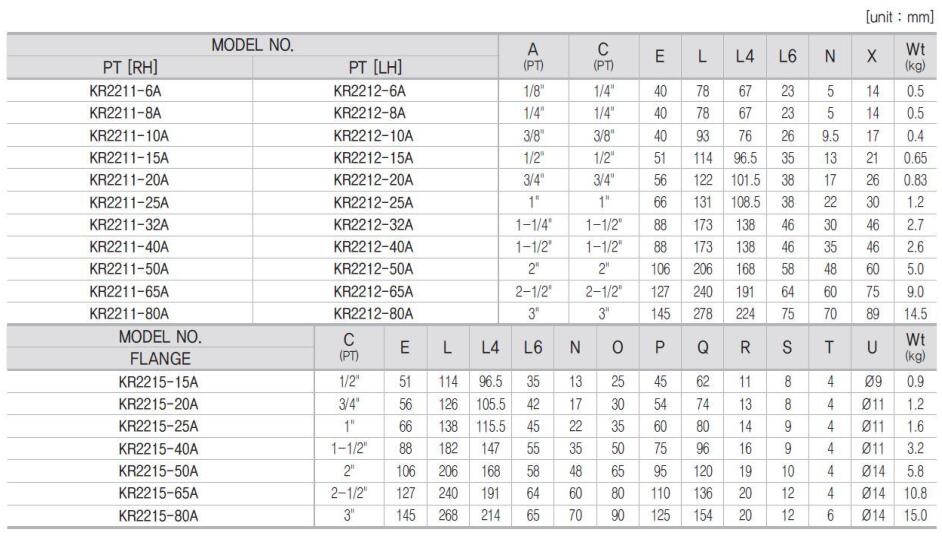Click the Q column header in flange table
Viewport: 942px width, 539px height.
tap(702, 347)
